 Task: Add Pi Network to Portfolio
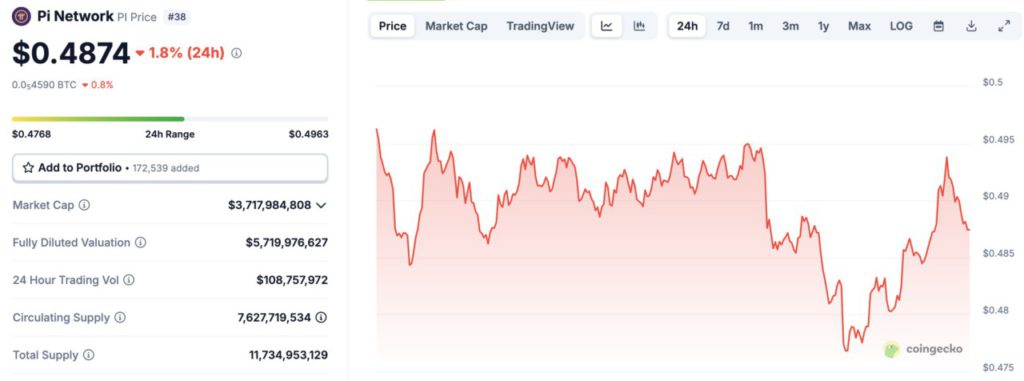pos(170,168)
